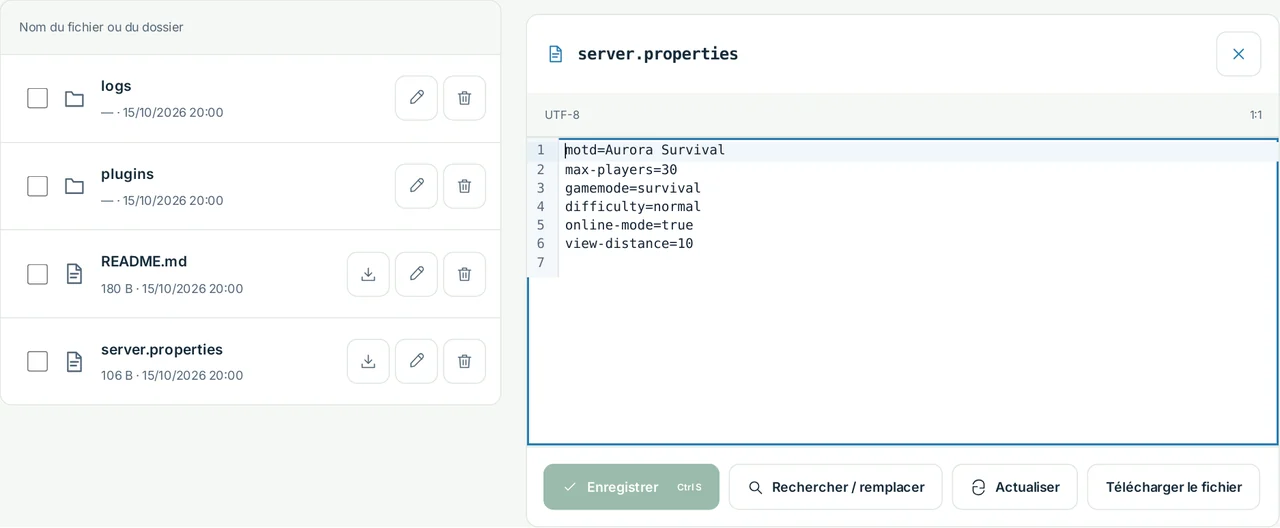1280x528 pixels.
Task: Rename the logs folder with pencil icon
Action: pyautogui.click(x=416, y=98)
